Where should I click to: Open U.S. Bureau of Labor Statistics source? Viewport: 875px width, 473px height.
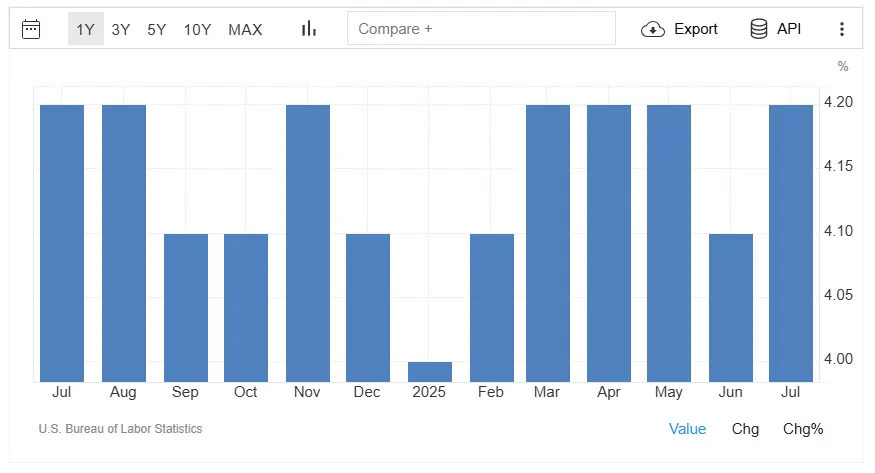pyautogui.click(x=120, y=429)
